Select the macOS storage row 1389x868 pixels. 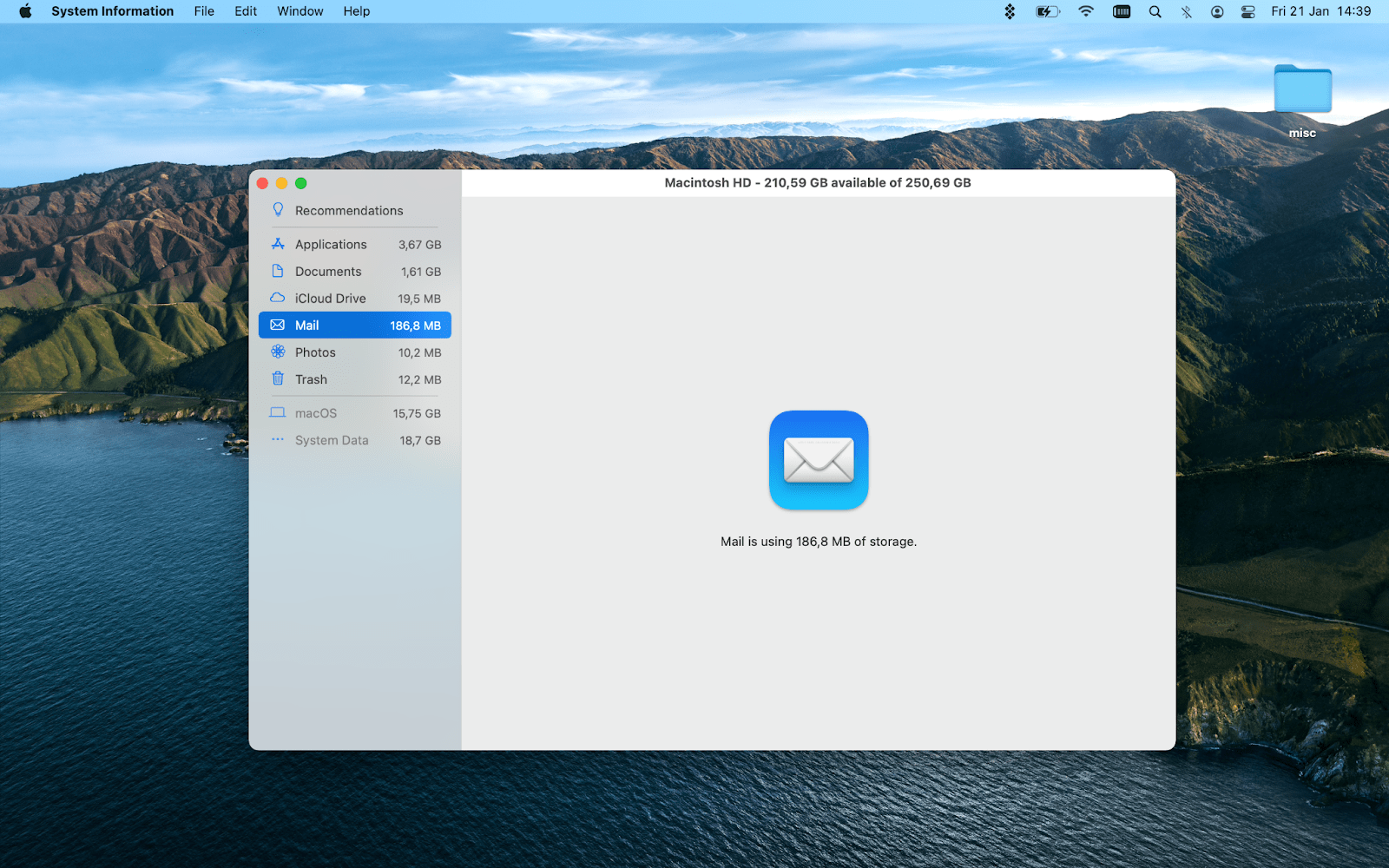point(355,413)
